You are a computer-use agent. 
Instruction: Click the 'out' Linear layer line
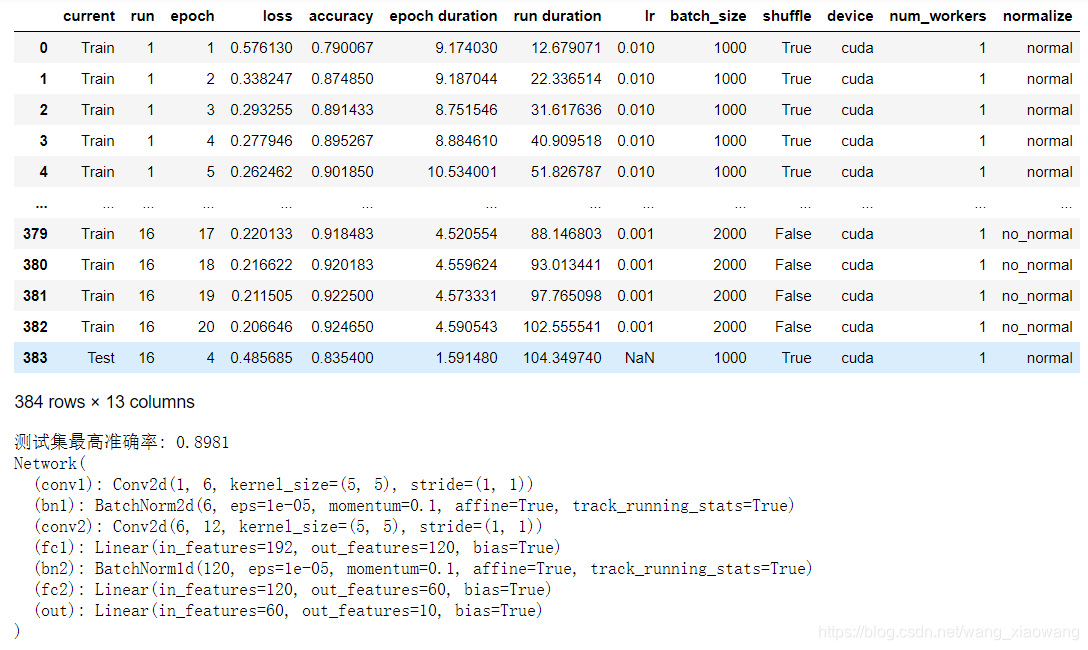(288, 610)
